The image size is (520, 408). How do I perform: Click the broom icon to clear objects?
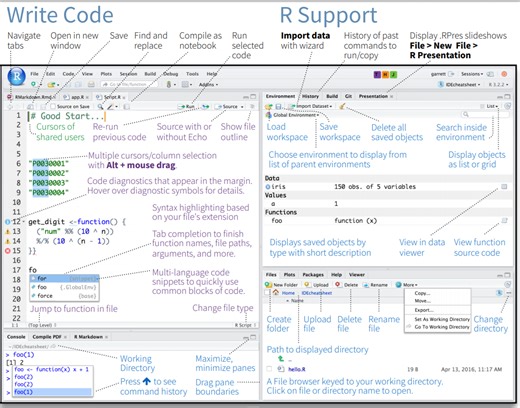coord(342,106)
